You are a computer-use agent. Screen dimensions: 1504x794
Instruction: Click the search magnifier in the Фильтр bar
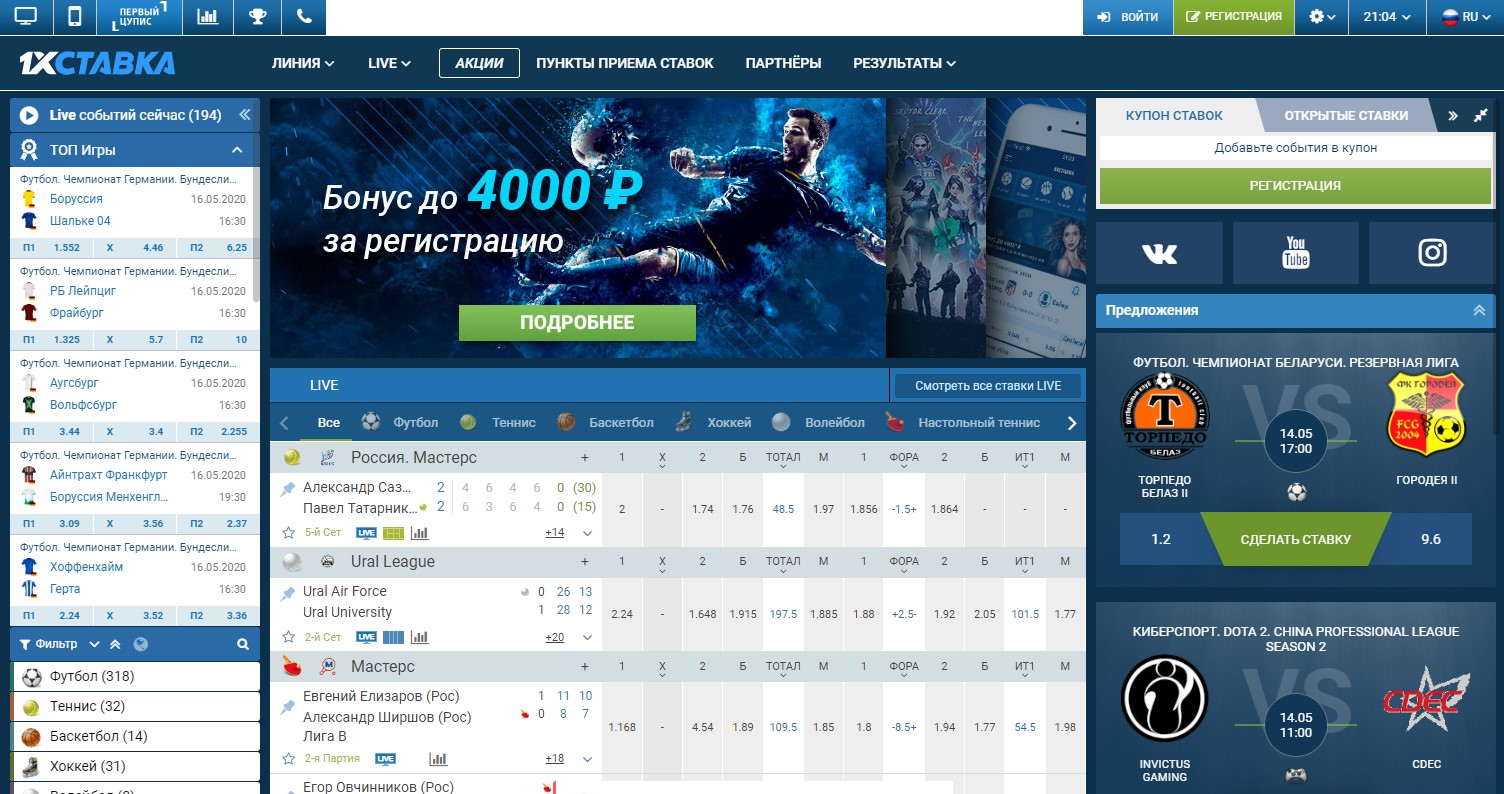click(242, 645)
